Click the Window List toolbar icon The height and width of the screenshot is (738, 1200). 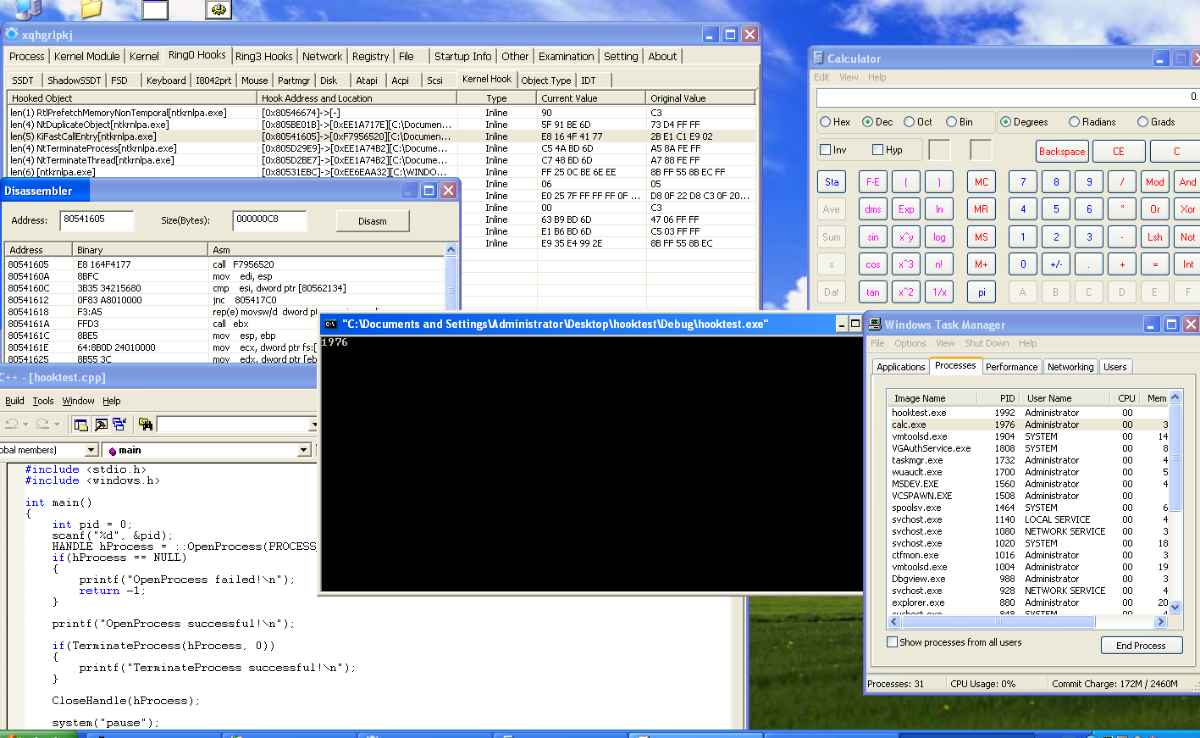(119, 424)
